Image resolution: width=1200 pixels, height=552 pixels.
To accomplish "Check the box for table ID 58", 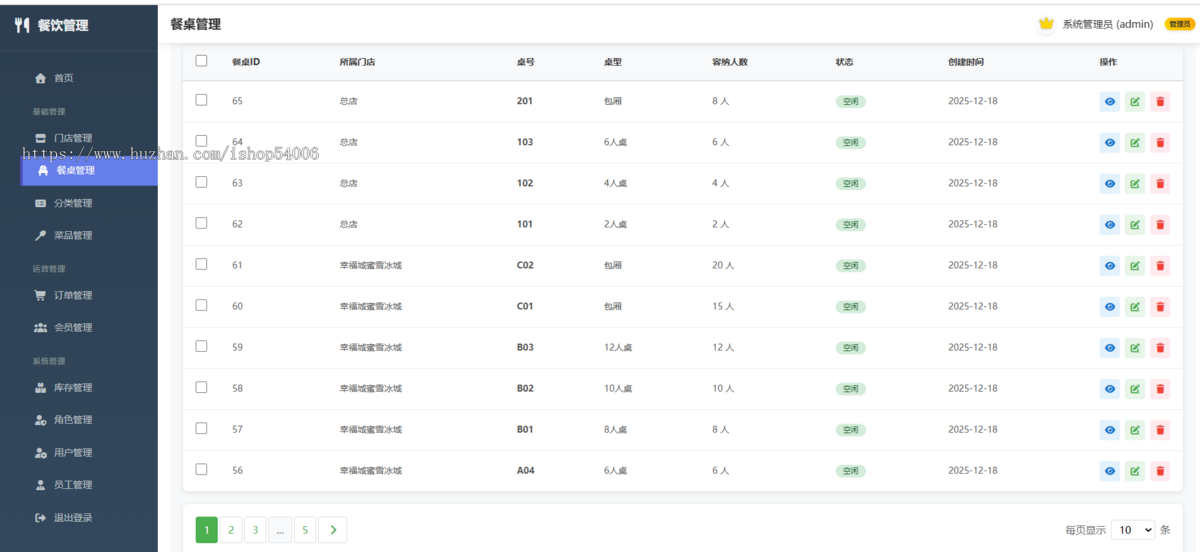I will coord(201,387).
